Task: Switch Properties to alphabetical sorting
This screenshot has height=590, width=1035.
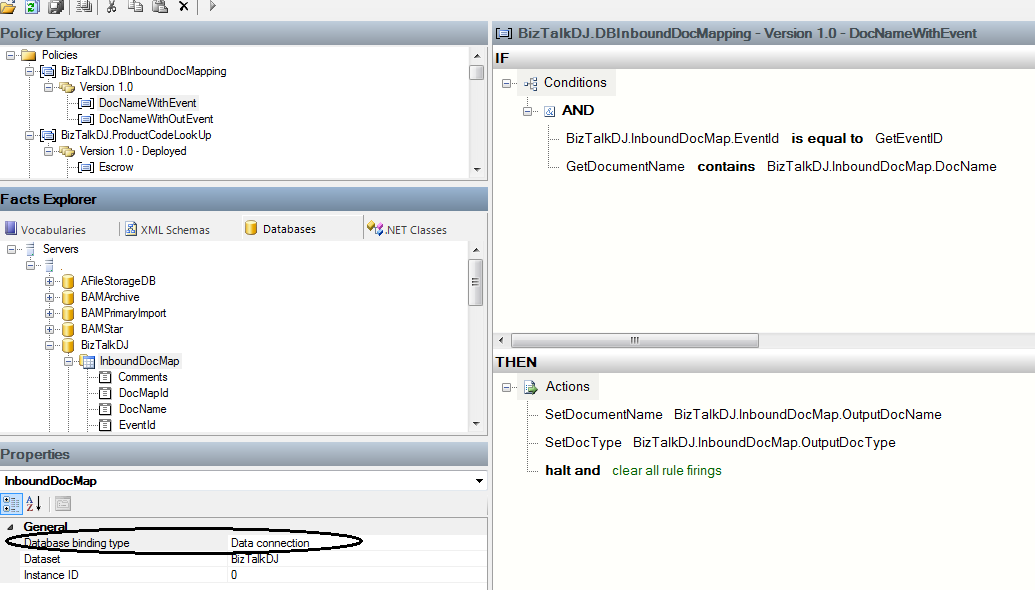Action: point(31,504)
